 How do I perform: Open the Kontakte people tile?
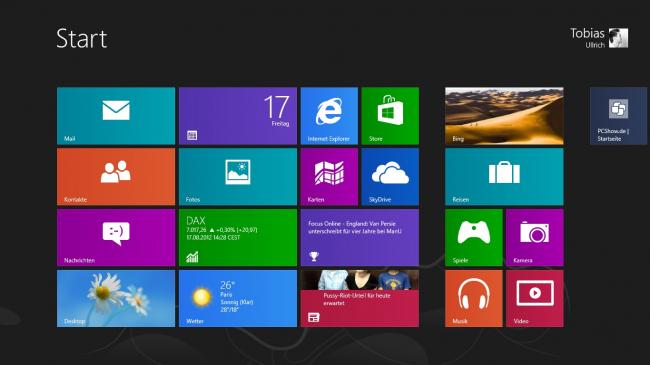(x=116, y=177)
